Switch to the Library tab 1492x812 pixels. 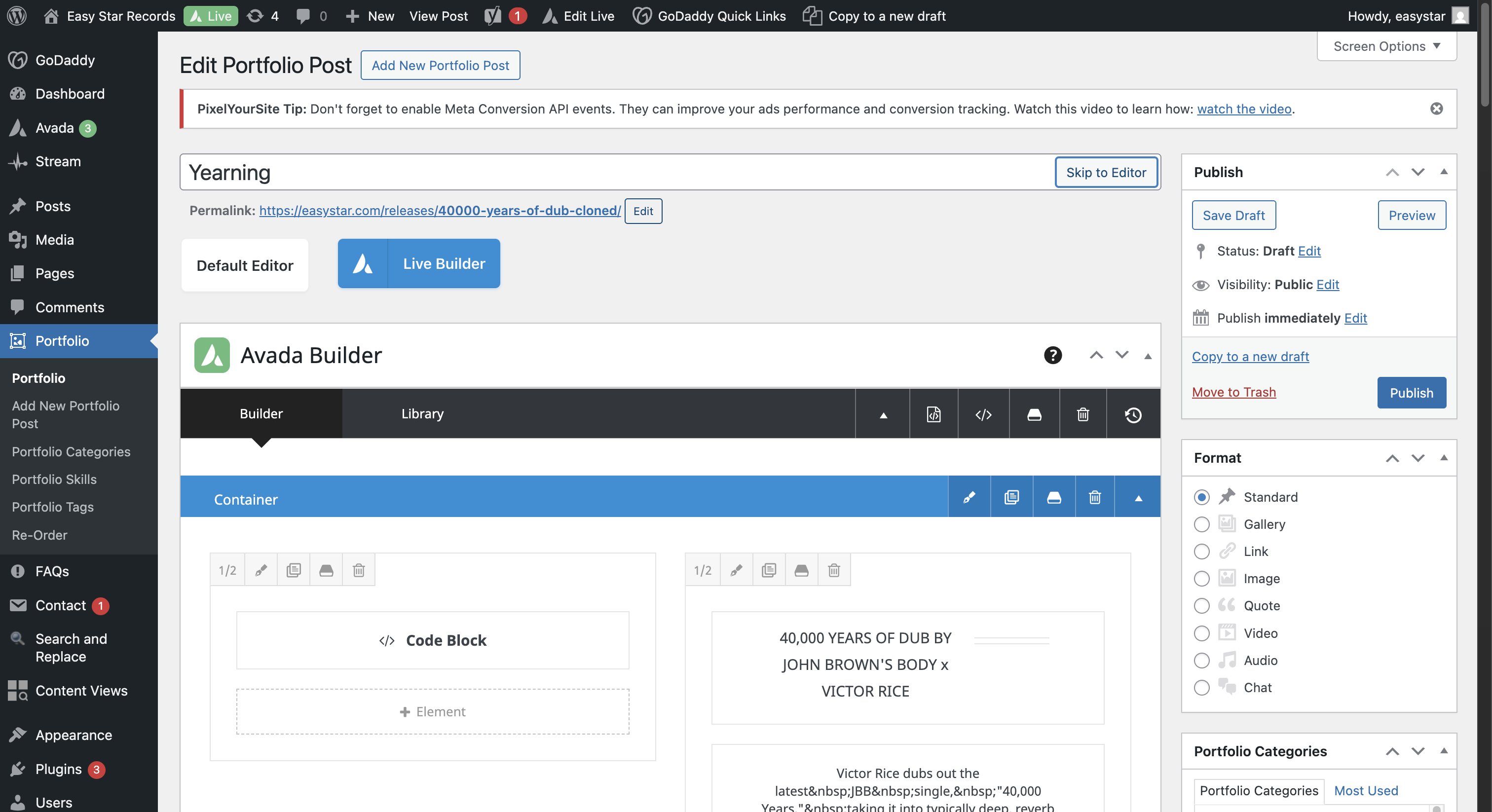(x=422, y=413)
